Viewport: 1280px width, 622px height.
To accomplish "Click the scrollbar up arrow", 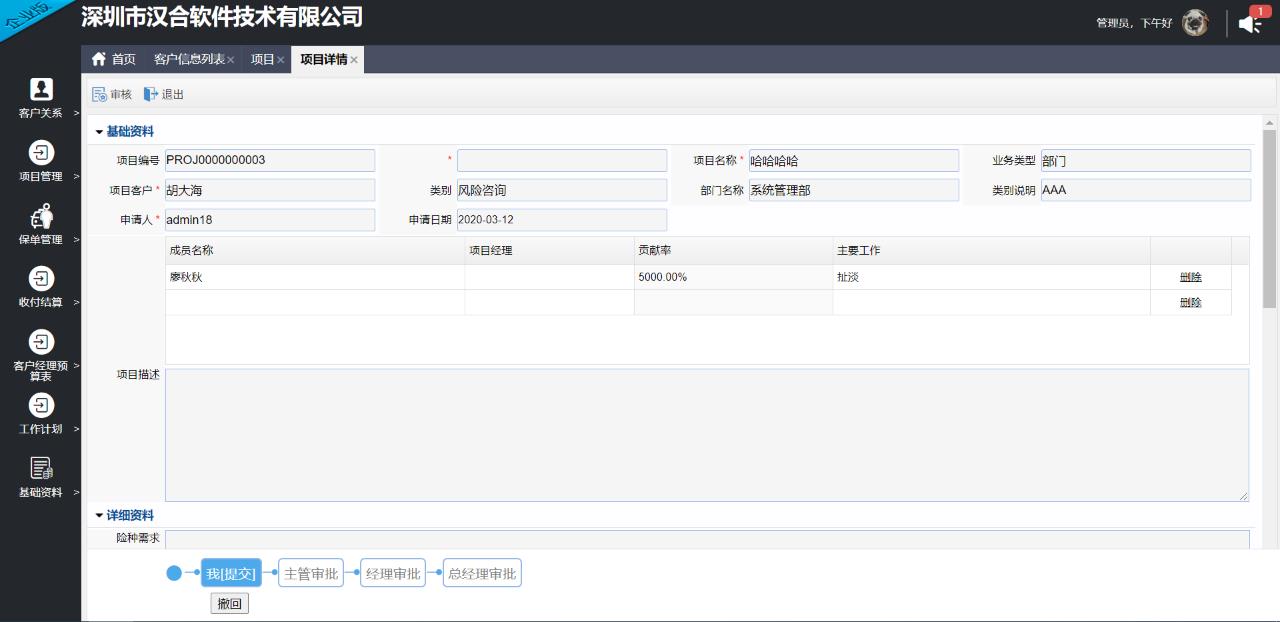I will pos(1270,122).
